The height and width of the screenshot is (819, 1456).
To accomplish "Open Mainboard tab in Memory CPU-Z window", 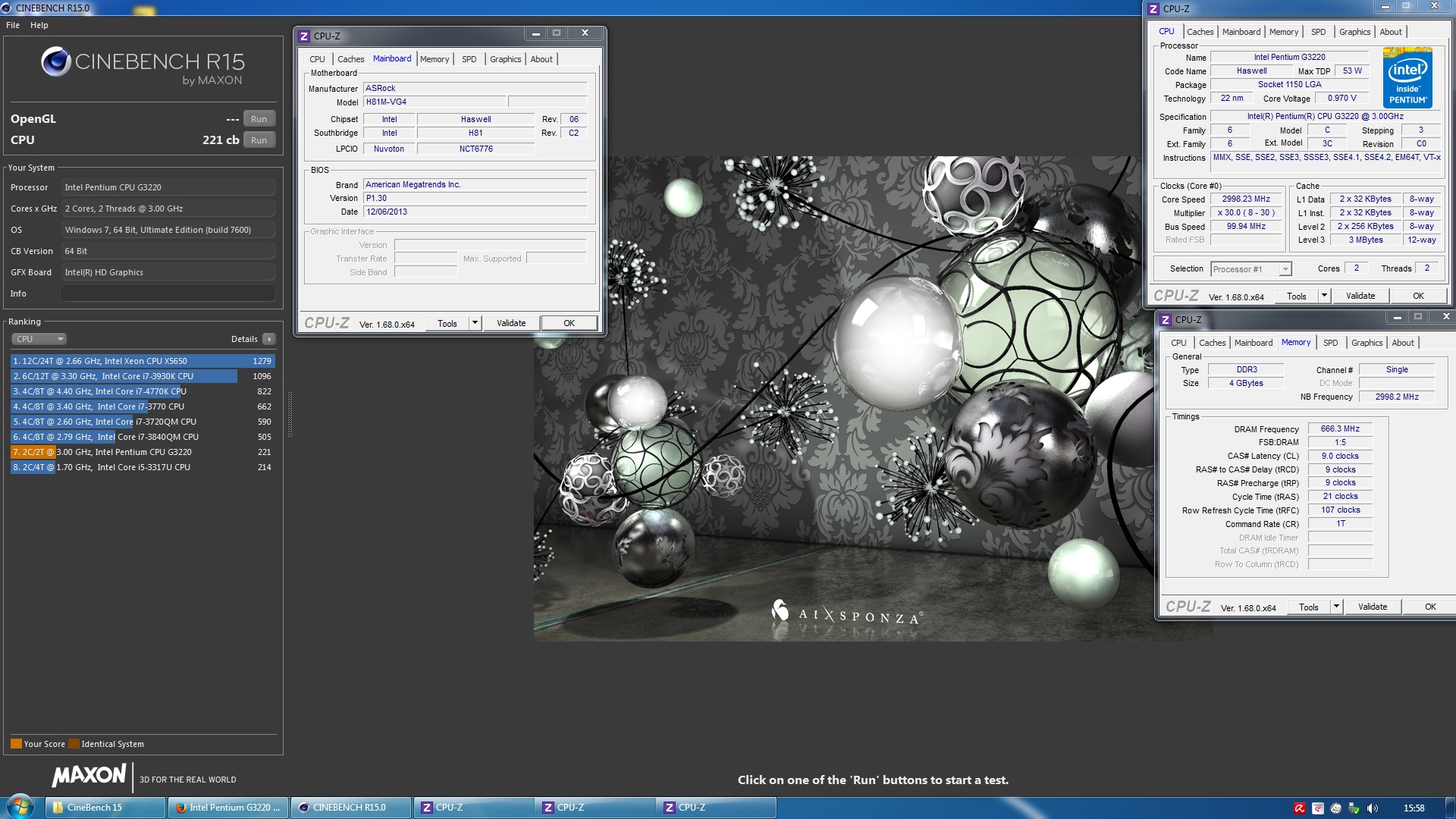I will 1254,343.
